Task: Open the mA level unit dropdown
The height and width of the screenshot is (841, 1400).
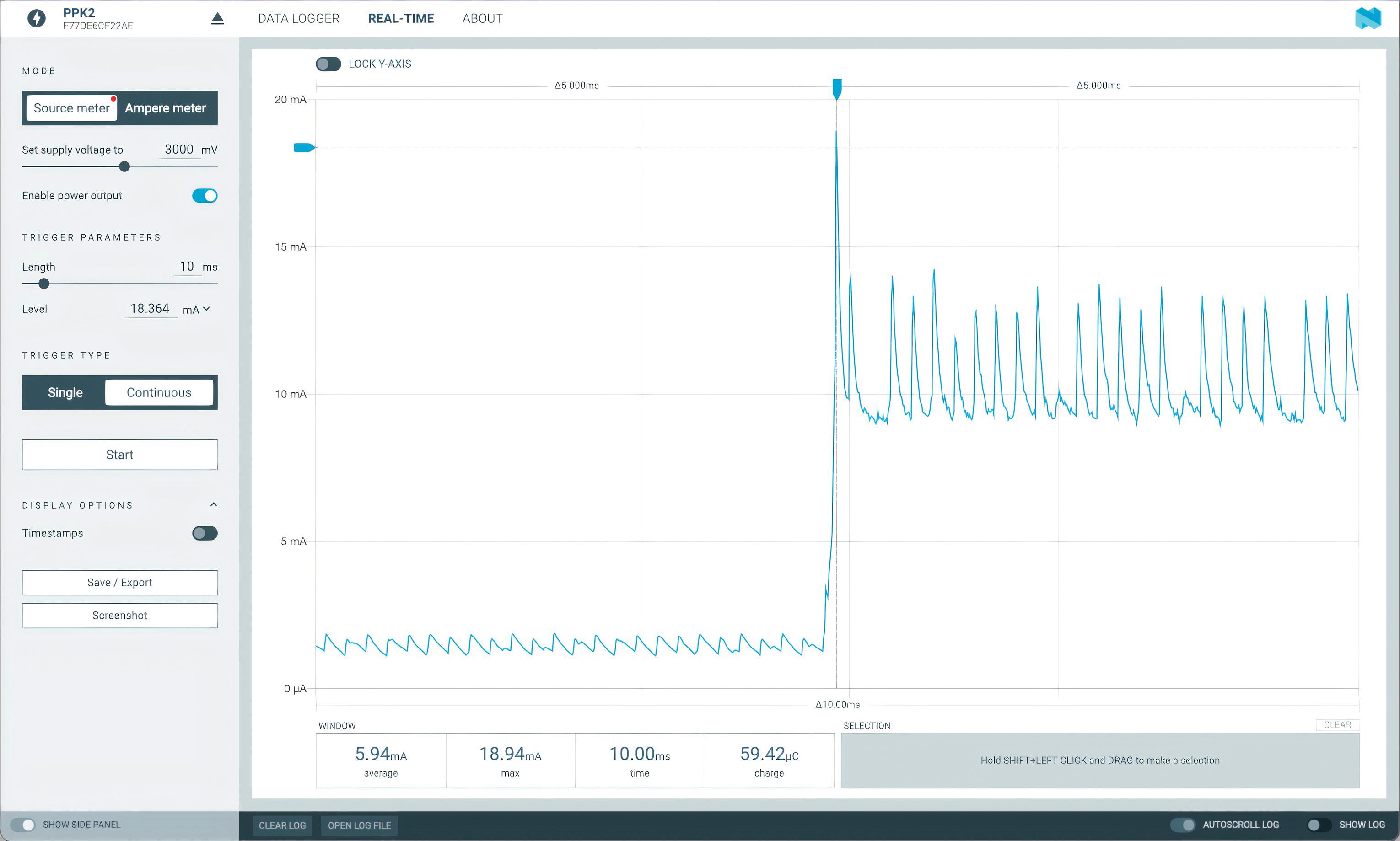Action: pyautogui.click(x=196, y=310)
